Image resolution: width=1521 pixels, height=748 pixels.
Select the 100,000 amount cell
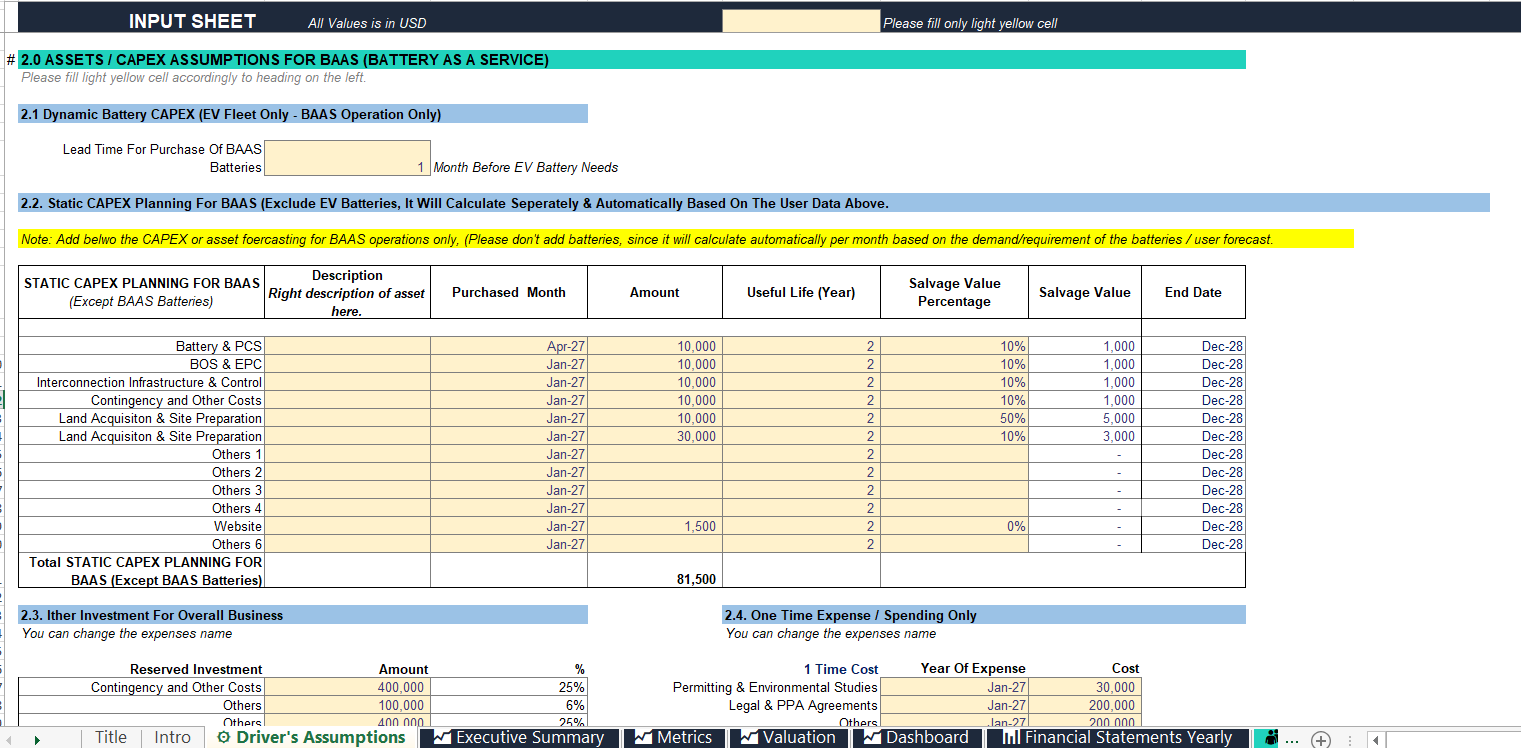[347, 705]
